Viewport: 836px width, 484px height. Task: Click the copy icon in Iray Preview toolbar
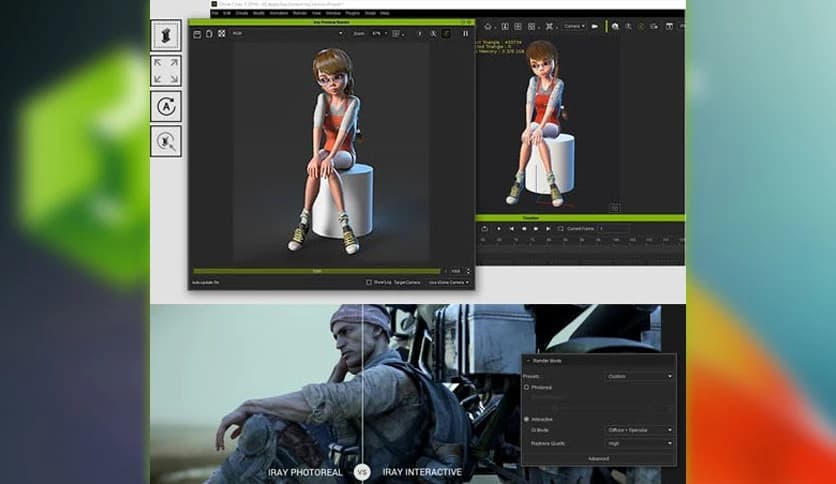pyautogui.click(x=209, y=34)
